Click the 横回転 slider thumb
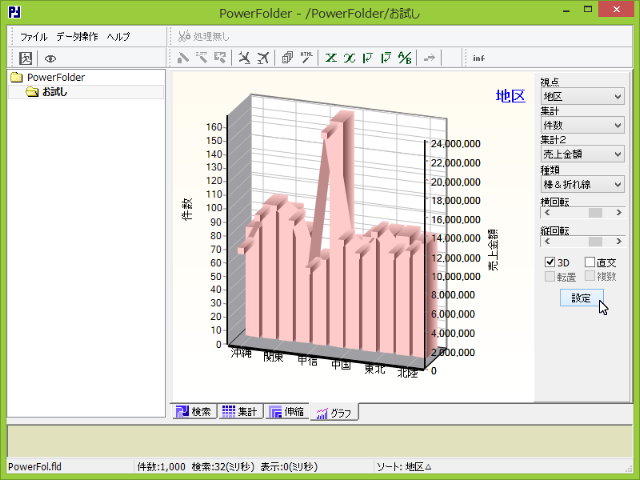The width and height of the screenshot is (640, 480). click(596, 213)
